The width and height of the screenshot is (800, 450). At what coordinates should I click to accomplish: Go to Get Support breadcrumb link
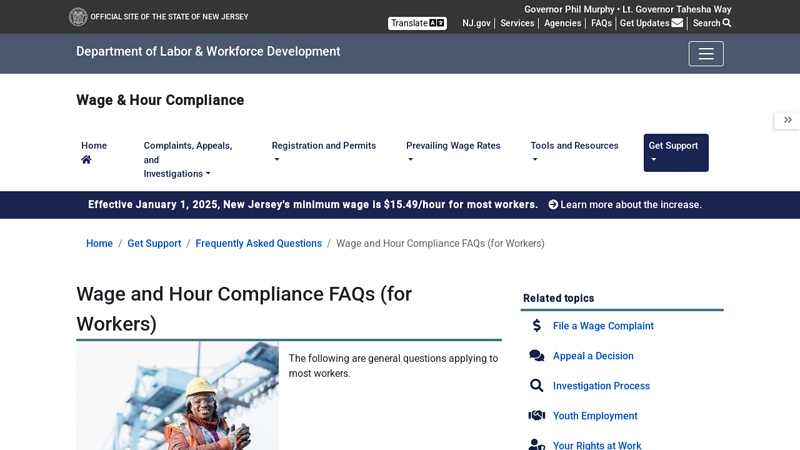click(154, 243)
